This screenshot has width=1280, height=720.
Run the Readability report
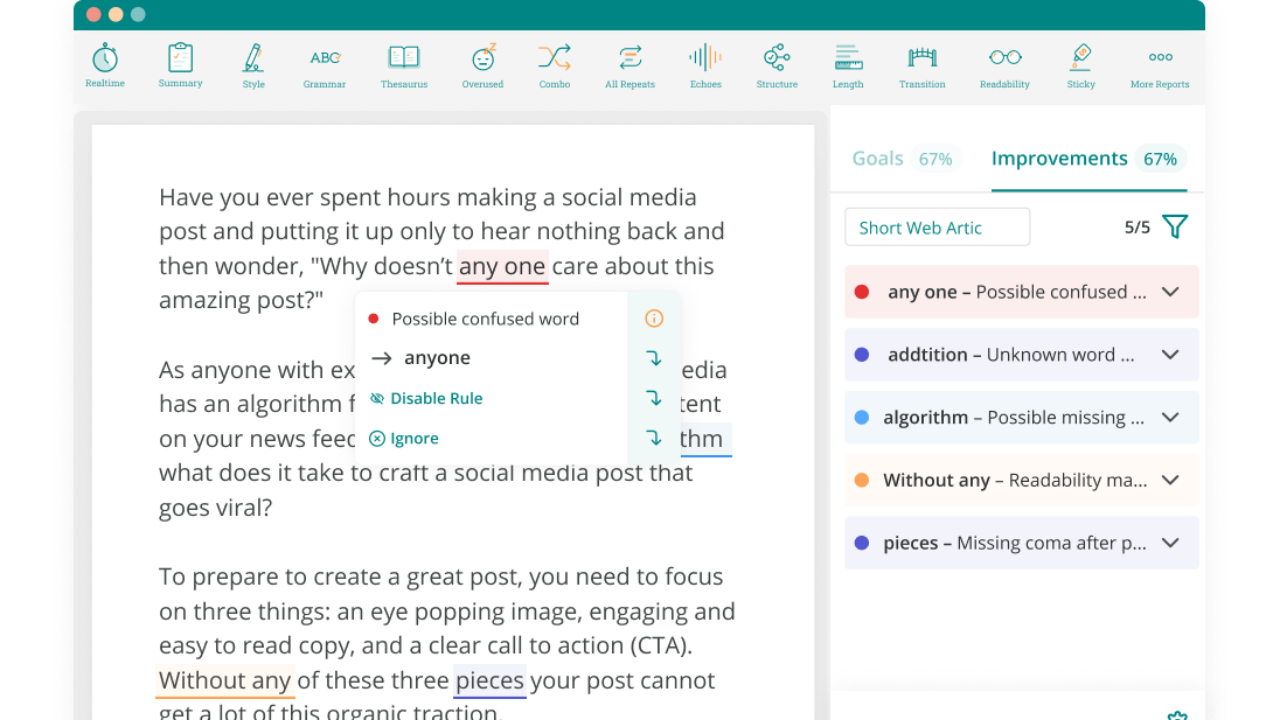(1005, 65)
